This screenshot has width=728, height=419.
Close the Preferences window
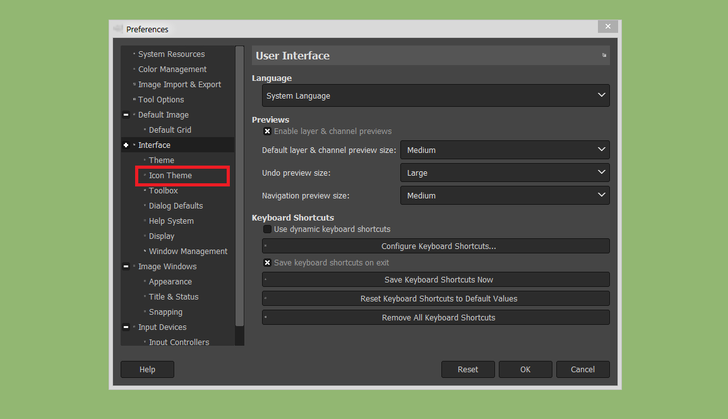[608, 26]
